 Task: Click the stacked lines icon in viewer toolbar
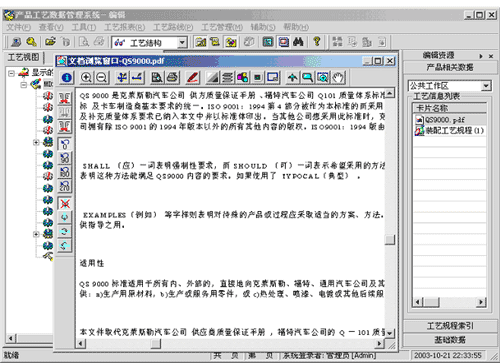click(228, 78)
